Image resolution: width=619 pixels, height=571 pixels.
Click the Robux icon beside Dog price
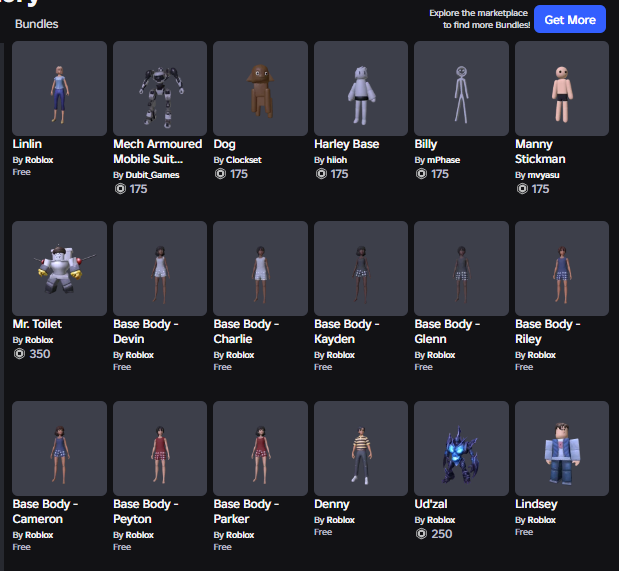click(x=220, y=174)
